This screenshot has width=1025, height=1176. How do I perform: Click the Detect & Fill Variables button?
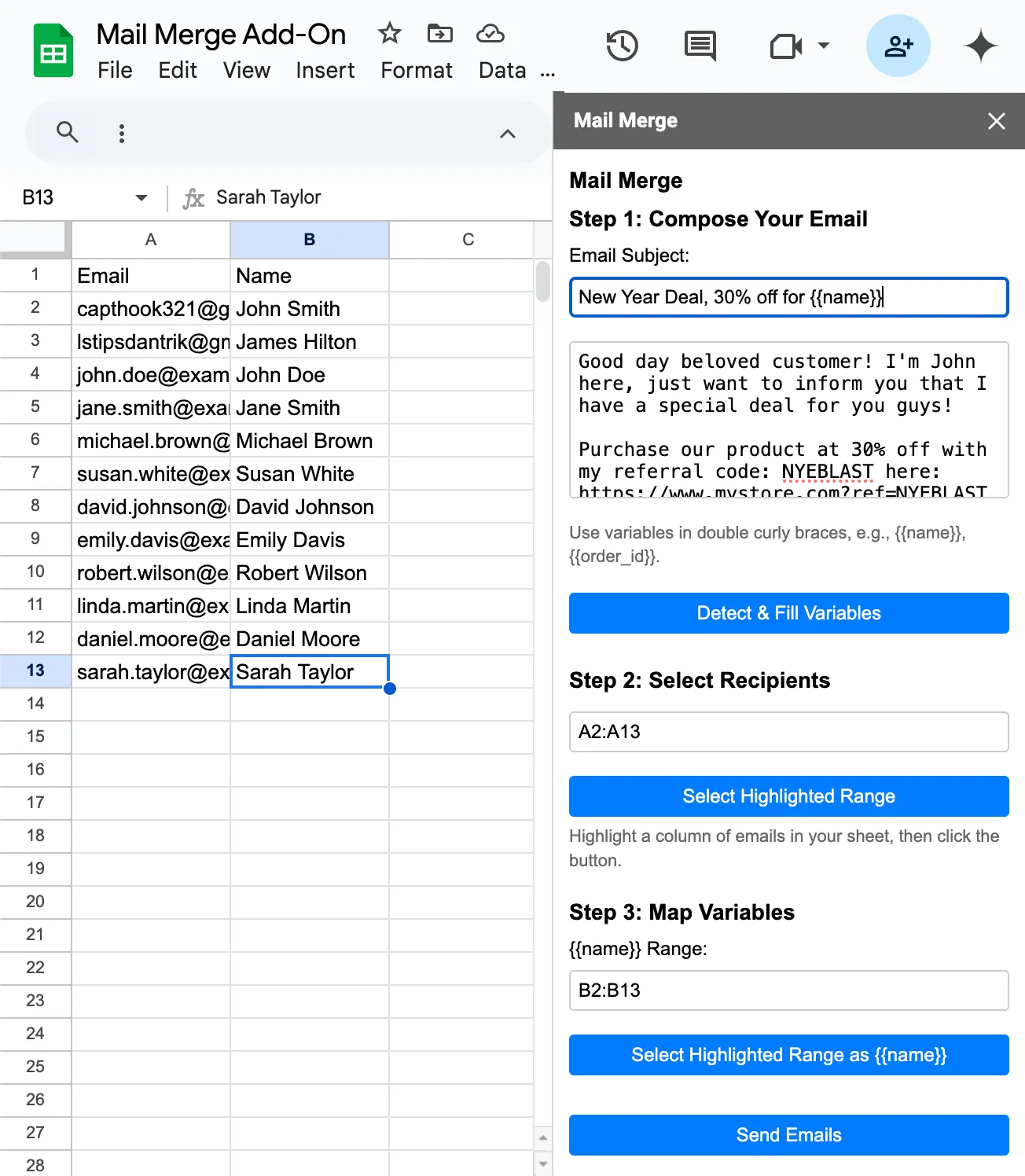[788, 613]
